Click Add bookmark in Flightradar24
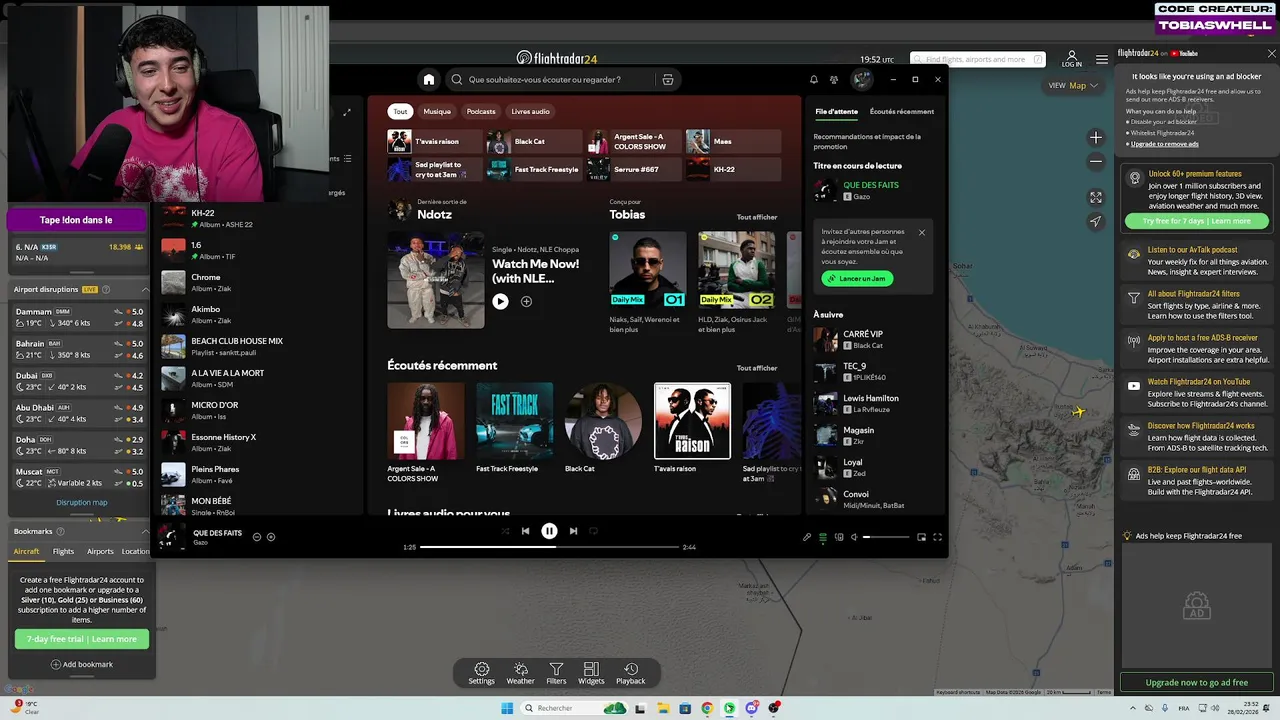Image resolution: width=1280 pixels, height=720 pixels. click(x=82, y=665)
